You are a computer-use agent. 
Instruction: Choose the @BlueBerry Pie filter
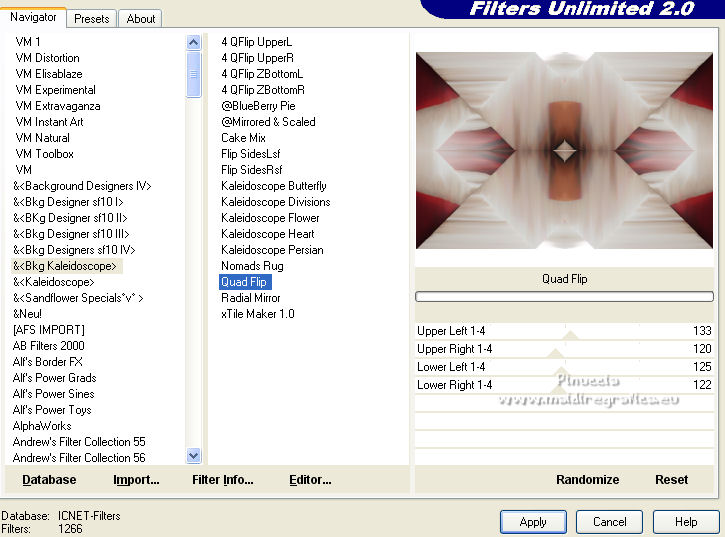point(258,106)
